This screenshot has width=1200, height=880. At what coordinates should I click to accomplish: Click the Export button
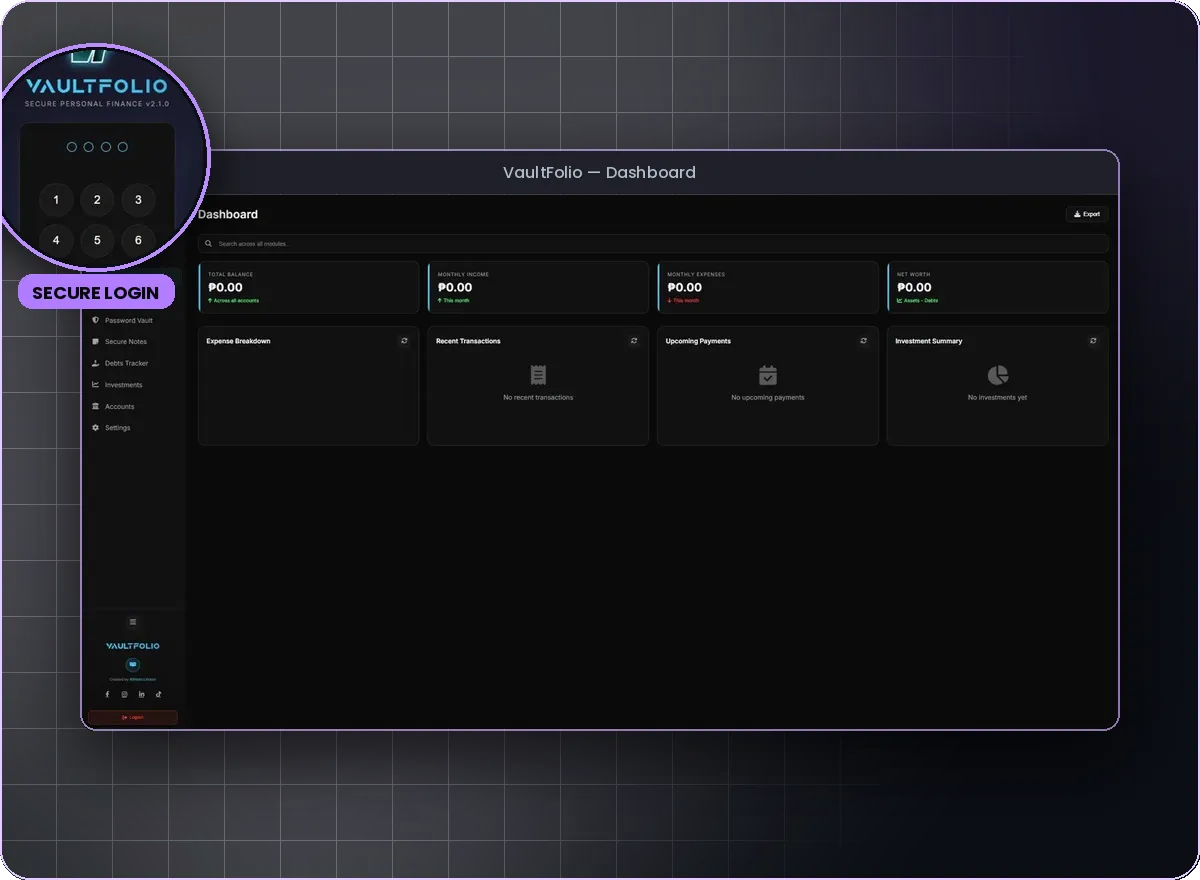coord(1087,214)
